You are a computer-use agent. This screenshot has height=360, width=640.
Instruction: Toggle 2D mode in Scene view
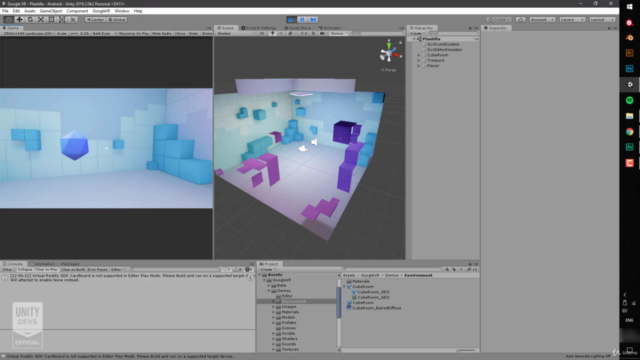(262, 33)
